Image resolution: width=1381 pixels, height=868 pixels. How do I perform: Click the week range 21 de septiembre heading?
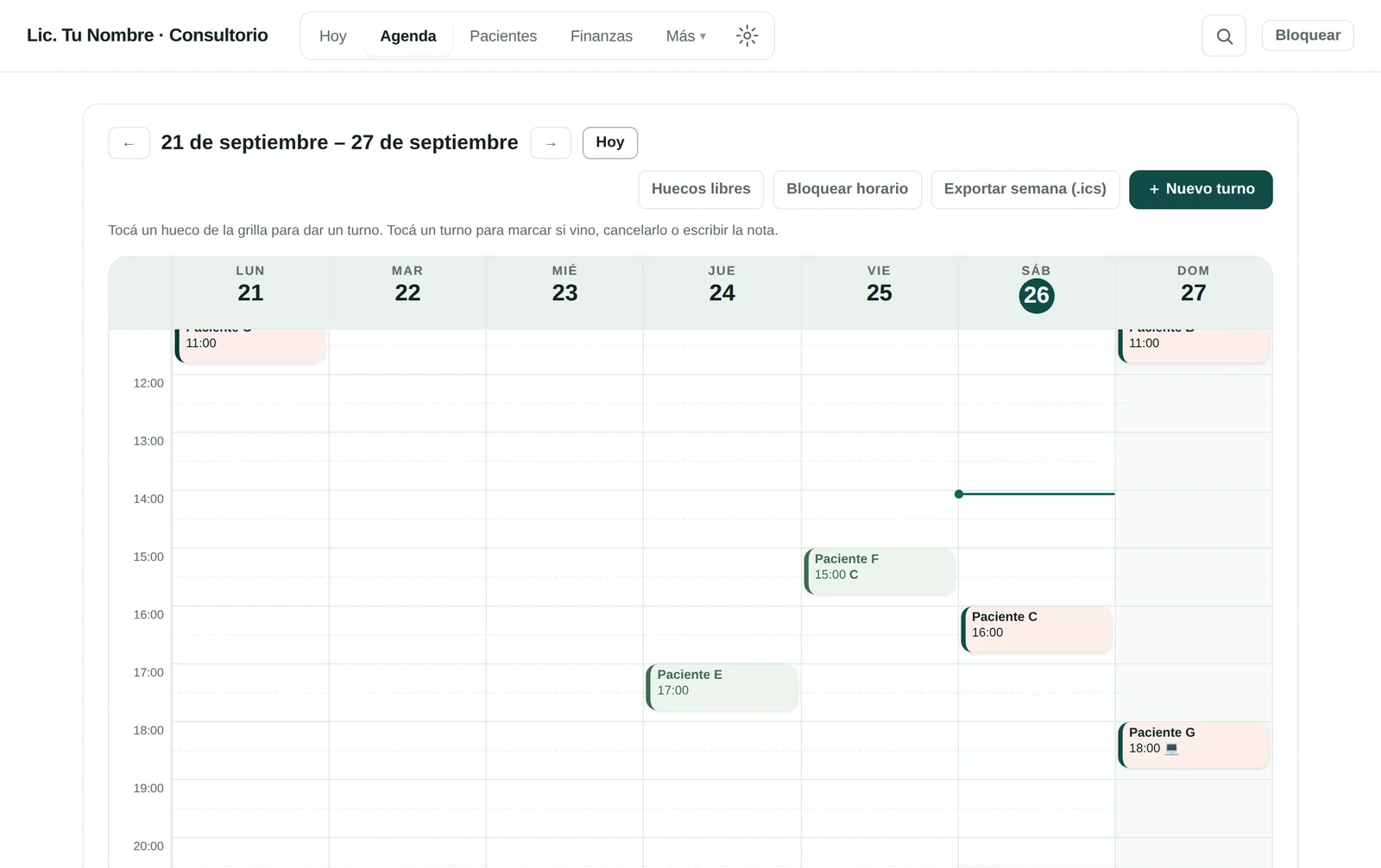[339, 142]
